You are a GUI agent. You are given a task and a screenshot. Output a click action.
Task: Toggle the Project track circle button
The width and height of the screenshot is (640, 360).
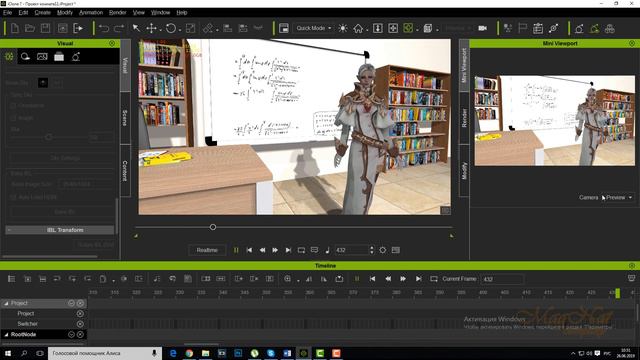(x=80, y=313)
